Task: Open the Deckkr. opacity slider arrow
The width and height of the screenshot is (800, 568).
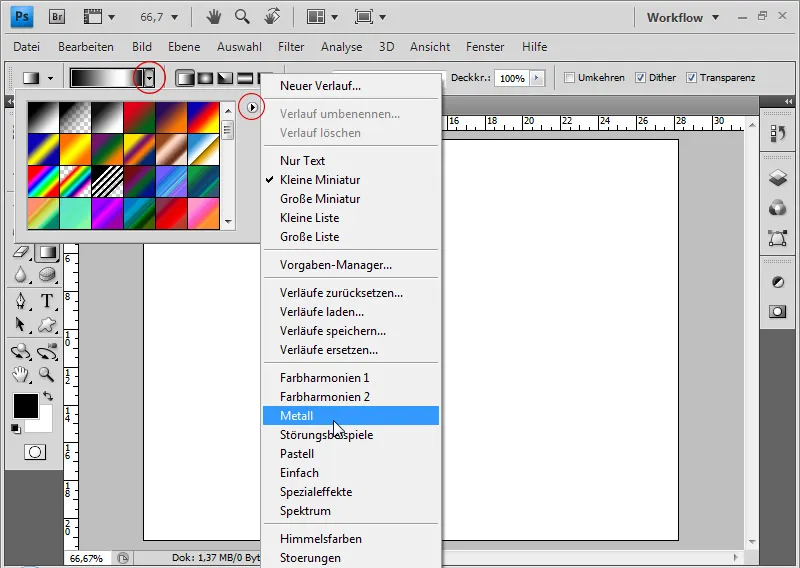Action: pyautogui.click(x=536, y=78)
